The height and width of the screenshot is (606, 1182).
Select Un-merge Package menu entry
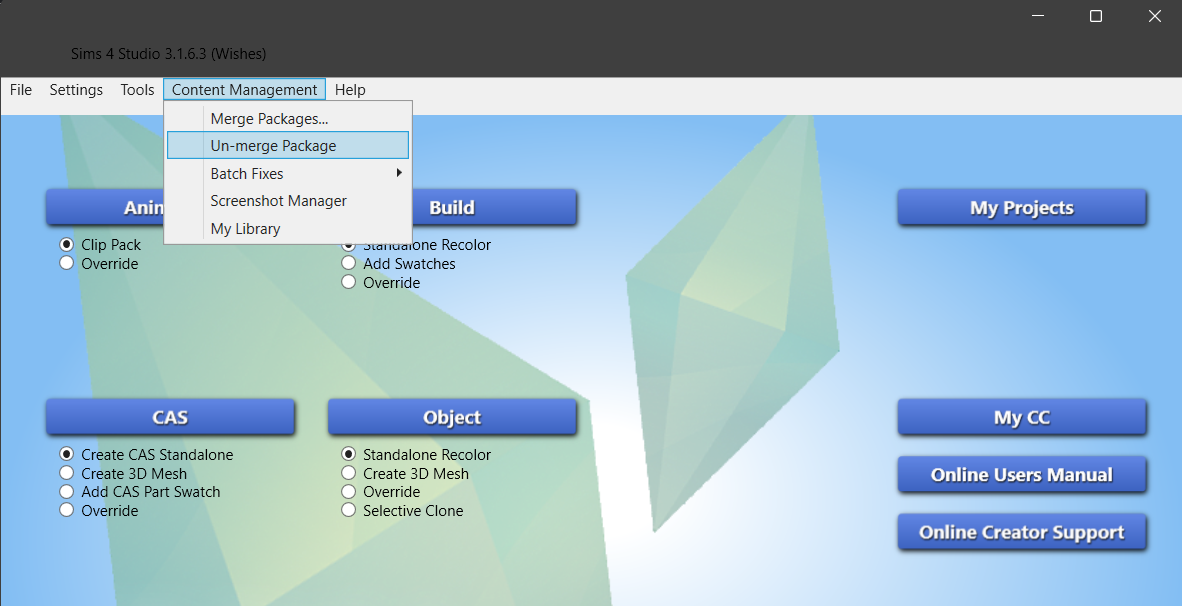288,145
